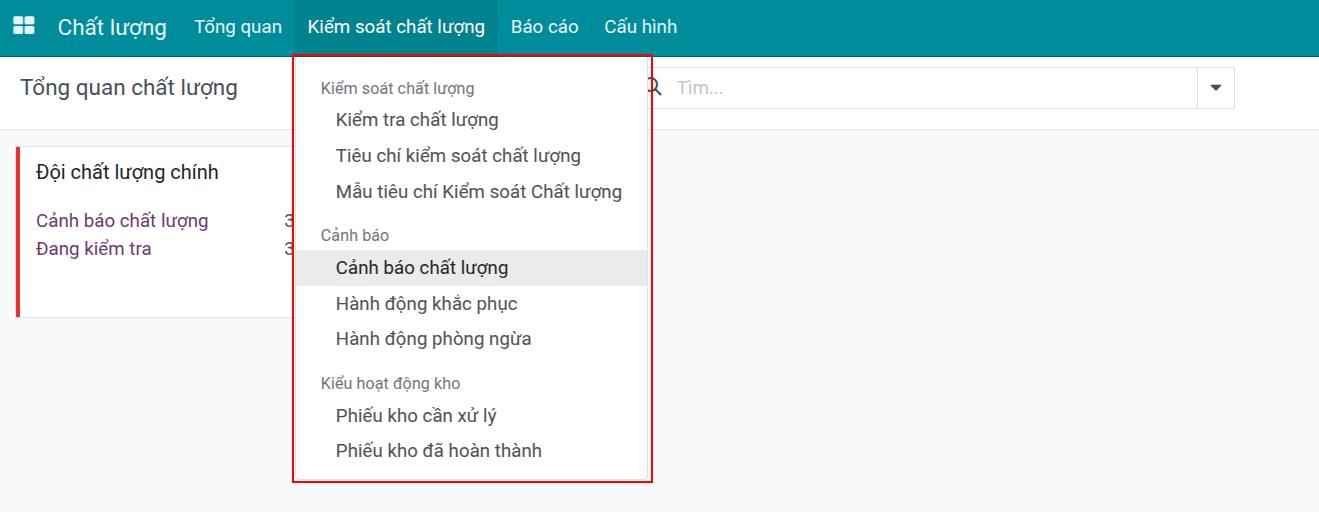The image size is (1319, 512).
Task: Click the search magnifier icon
Action: click(655, 87)
